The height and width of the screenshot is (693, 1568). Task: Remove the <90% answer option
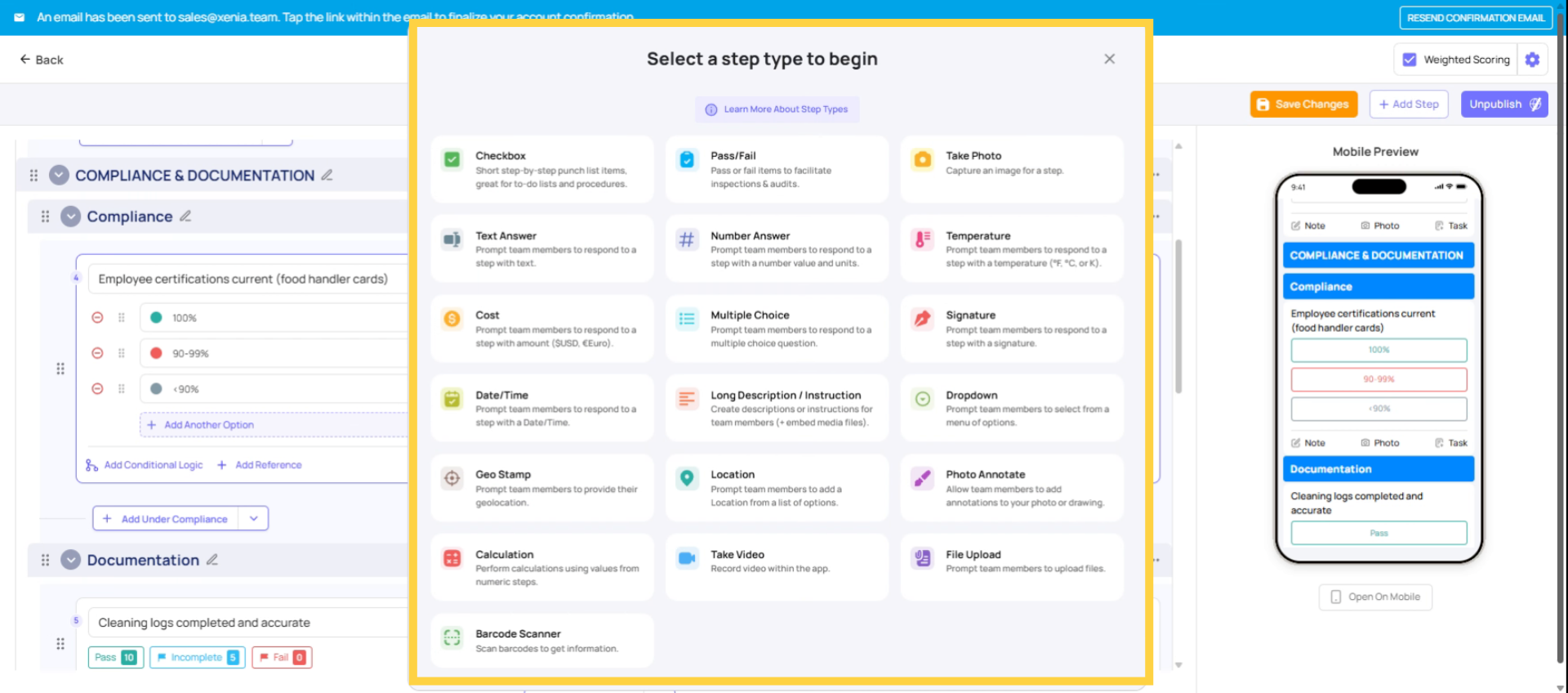97,389
